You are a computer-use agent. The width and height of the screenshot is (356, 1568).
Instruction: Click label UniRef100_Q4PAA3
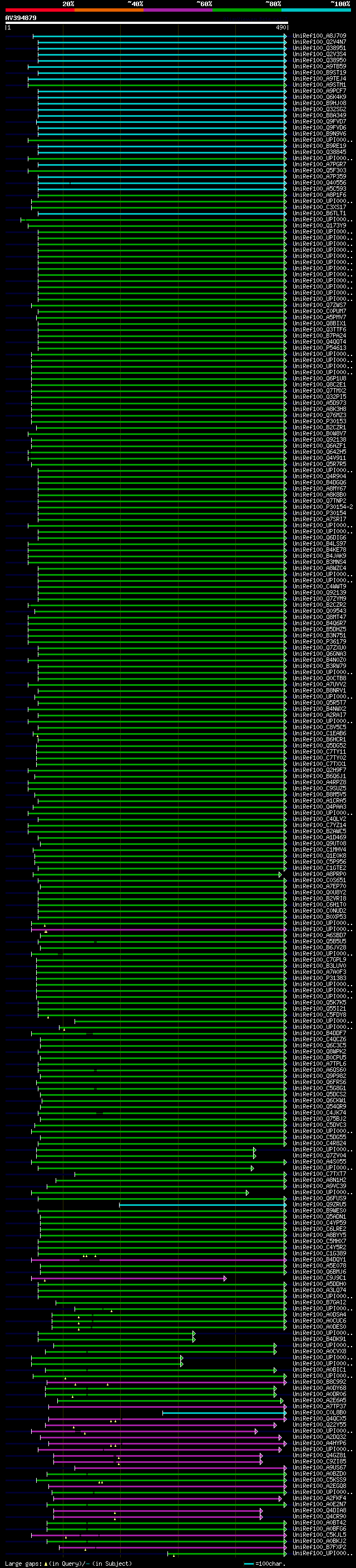pyautogui.click(x=319, y=807)
